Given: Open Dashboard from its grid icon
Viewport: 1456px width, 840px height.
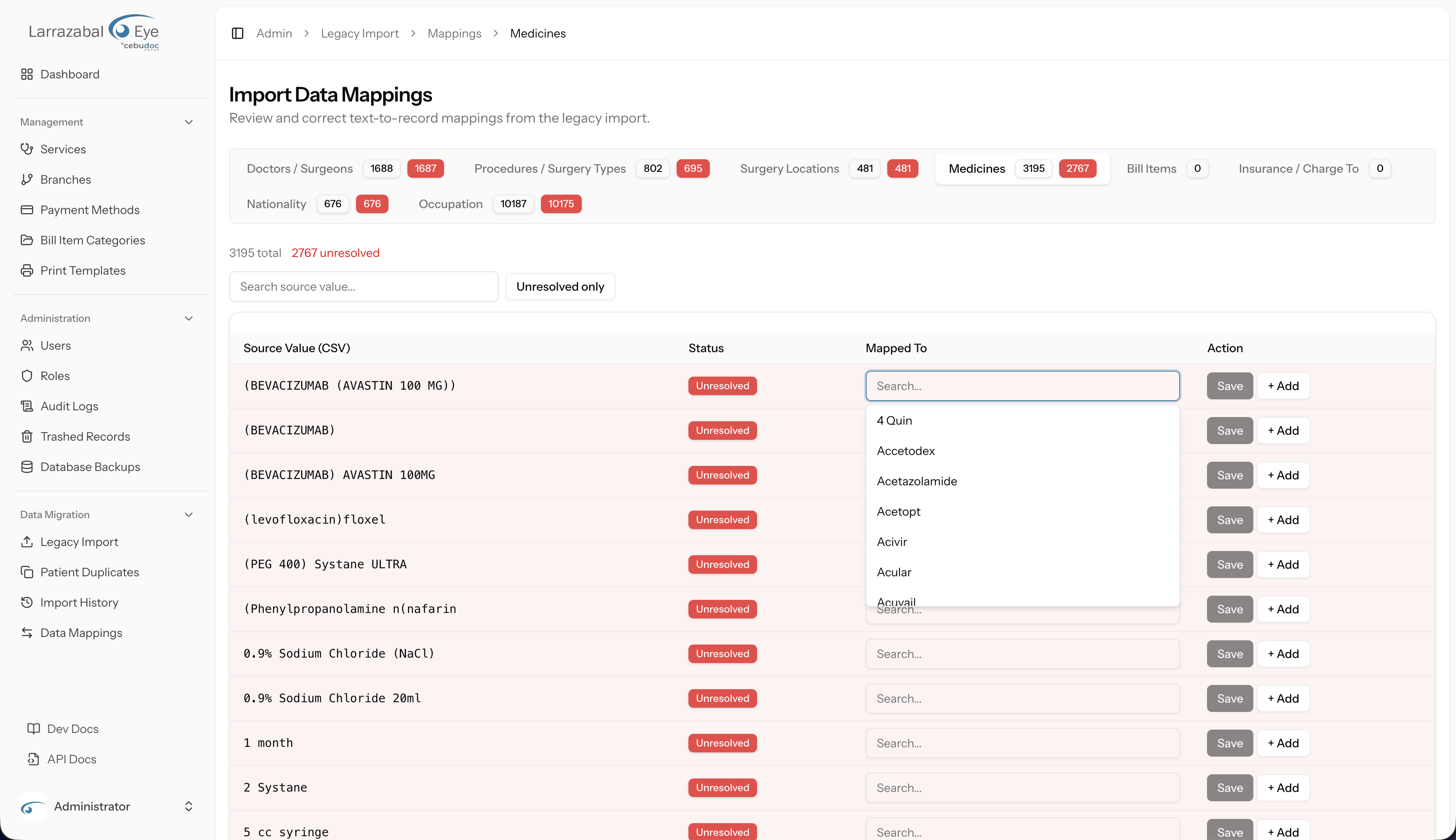Looking at the screenshot, I should coord(27,75).
